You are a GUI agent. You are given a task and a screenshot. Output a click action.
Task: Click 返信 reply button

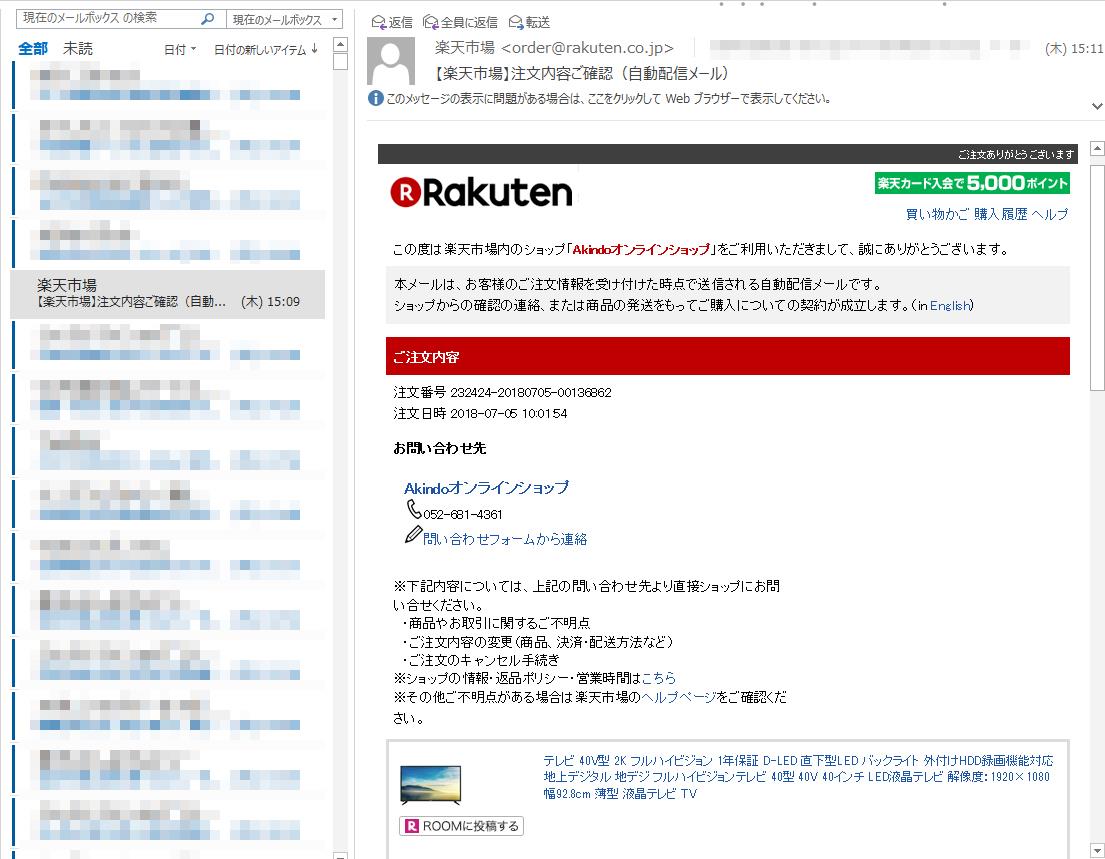tap(393, 23)
